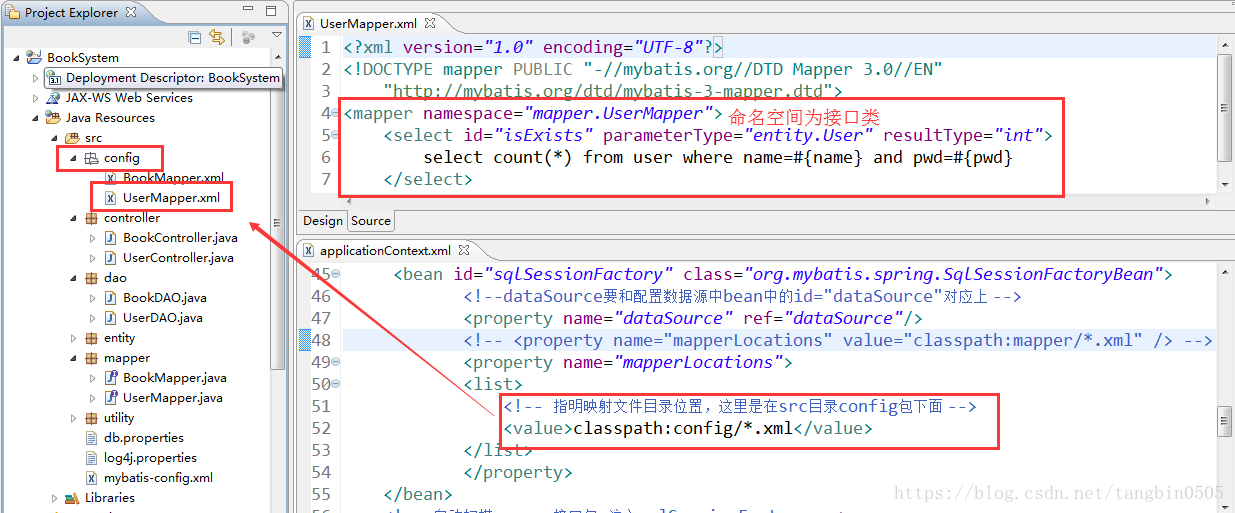Open the Project Explorer View Menu triangle
This screenshot has height=513, width=1235.
pos(277,36)
